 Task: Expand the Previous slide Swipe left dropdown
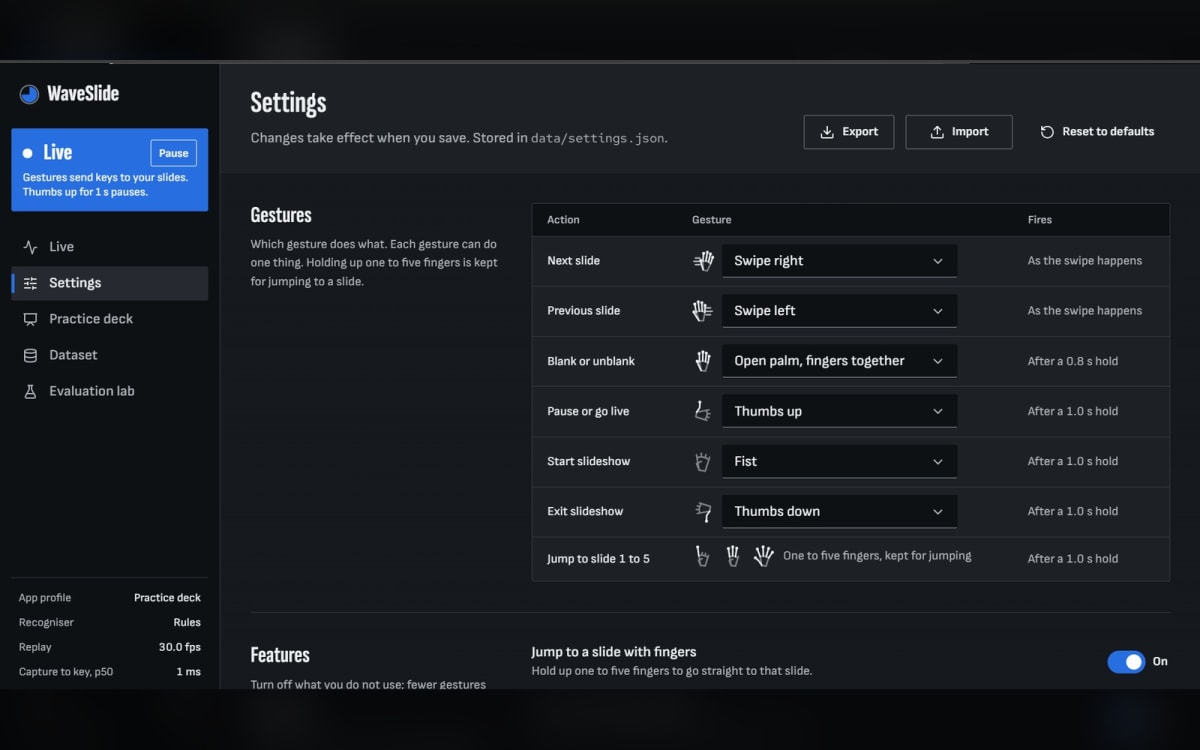click(839, 311)
